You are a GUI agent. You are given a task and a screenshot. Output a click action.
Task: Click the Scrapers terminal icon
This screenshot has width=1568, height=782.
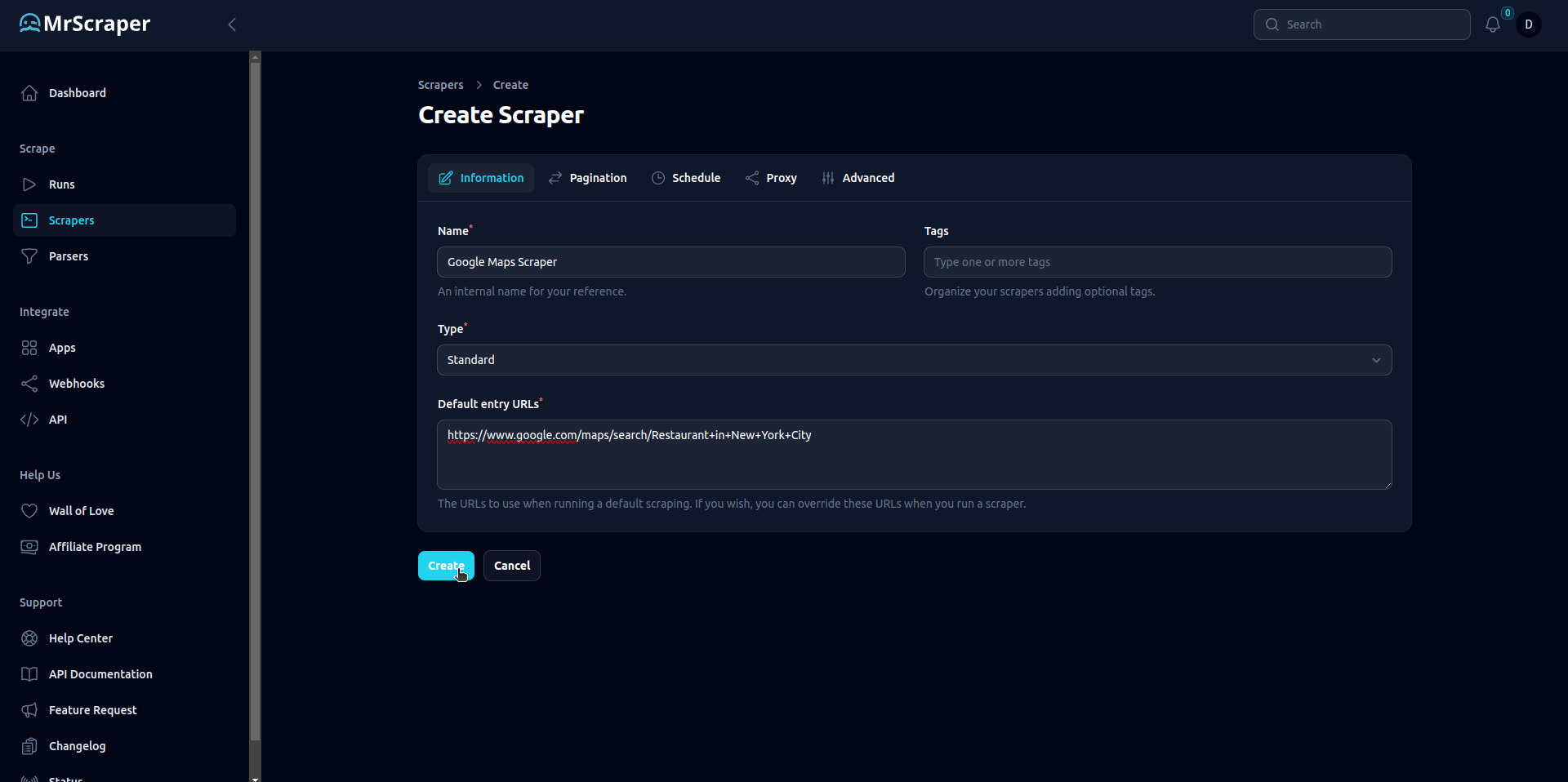point(29,220)
